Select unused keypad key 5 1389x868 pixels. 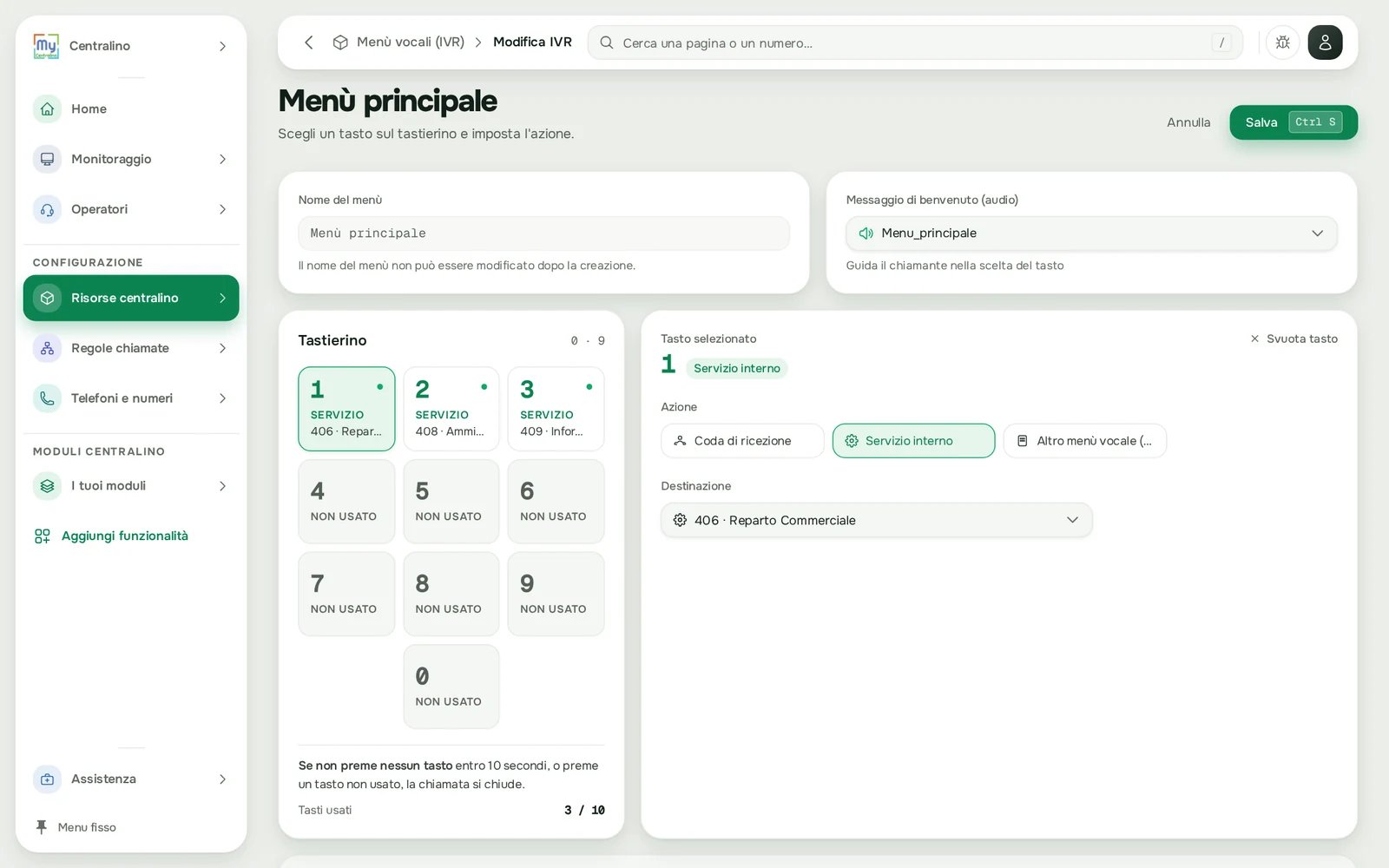point(451,502)
